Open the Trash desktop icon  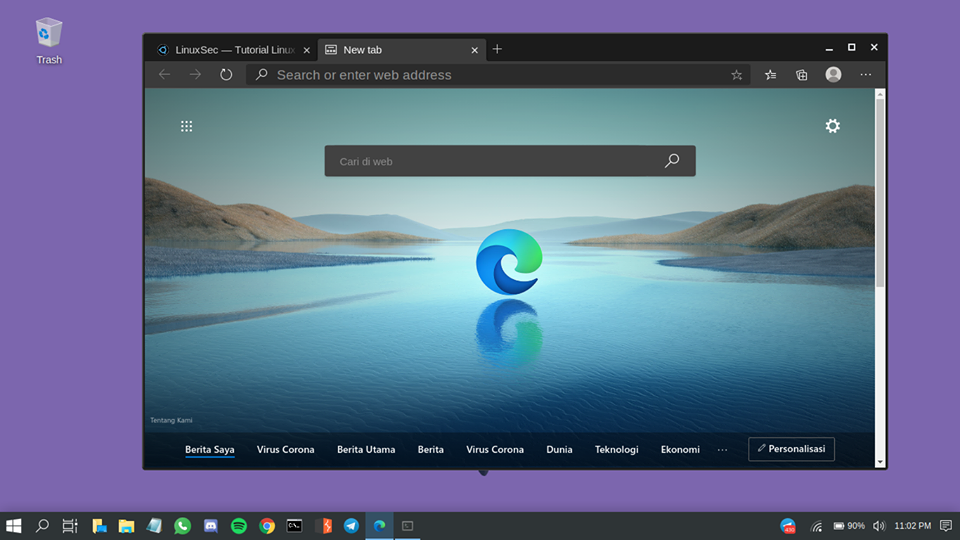click(x=49, y=41)
